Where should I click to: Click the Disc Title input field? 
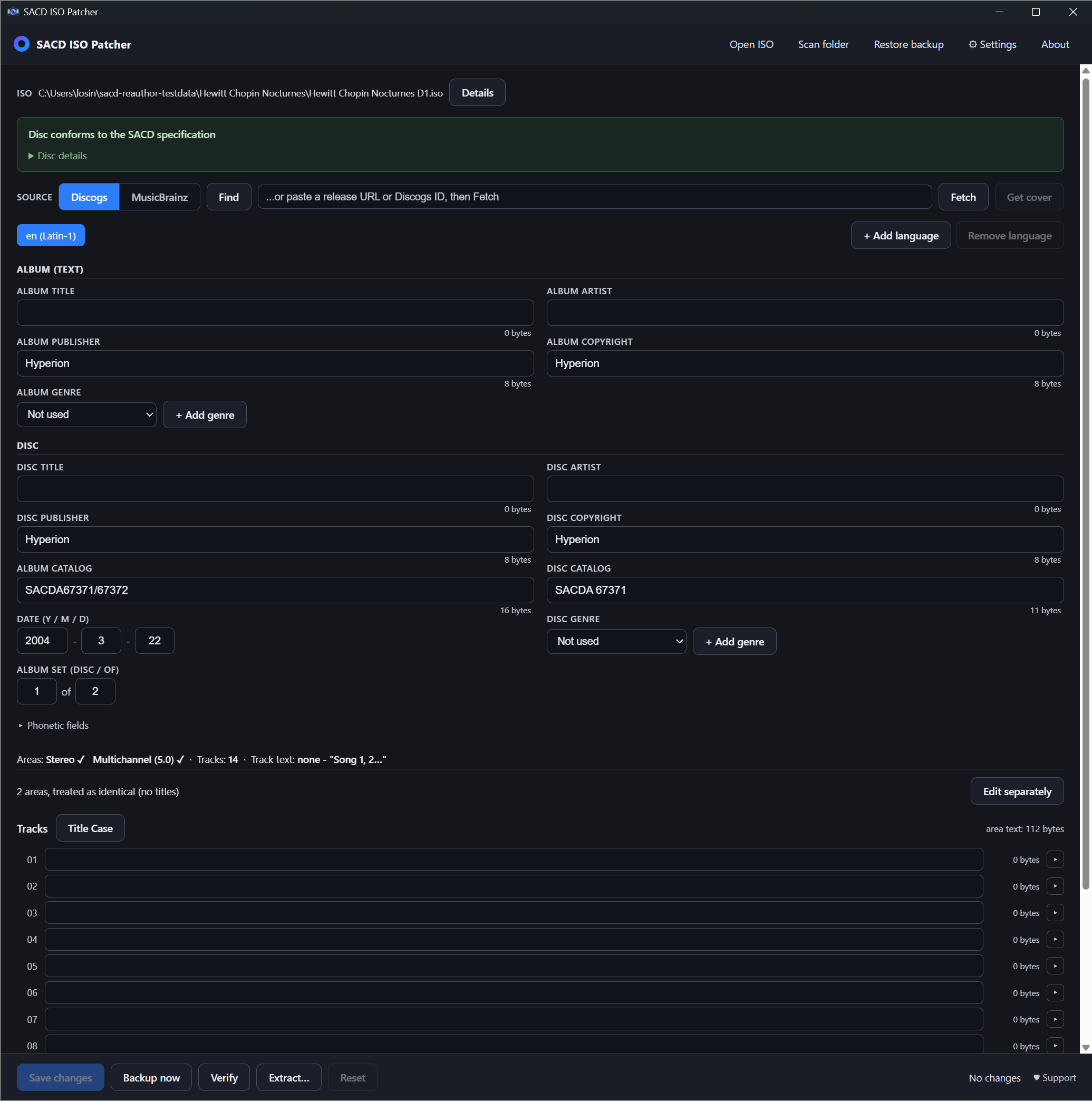pyautogui.click(x=275, y=488)
